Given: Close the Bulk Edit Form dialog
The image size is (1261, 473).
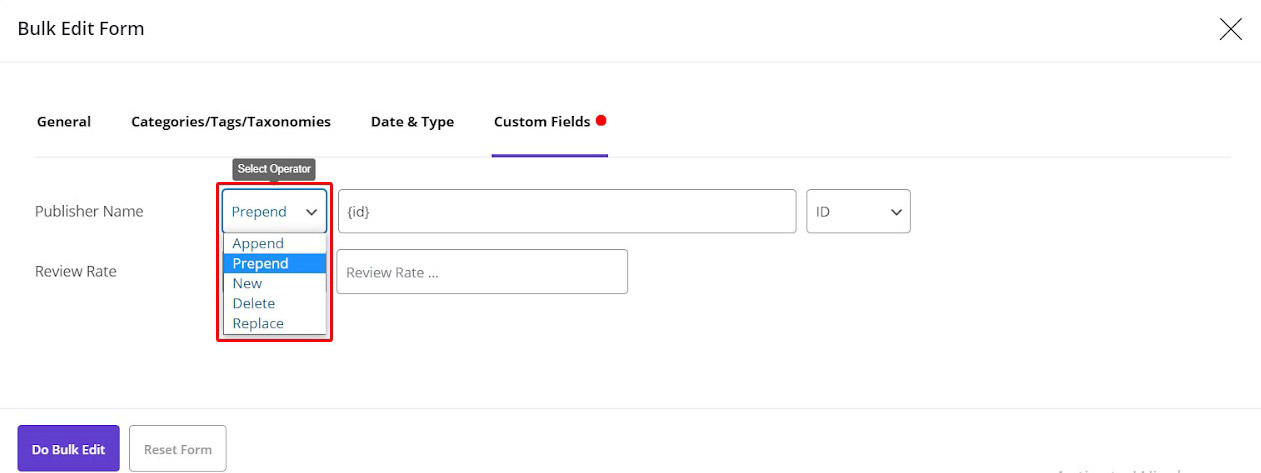Looking at the screenshot, I should pyautogui.click(x=1230, y=29).
